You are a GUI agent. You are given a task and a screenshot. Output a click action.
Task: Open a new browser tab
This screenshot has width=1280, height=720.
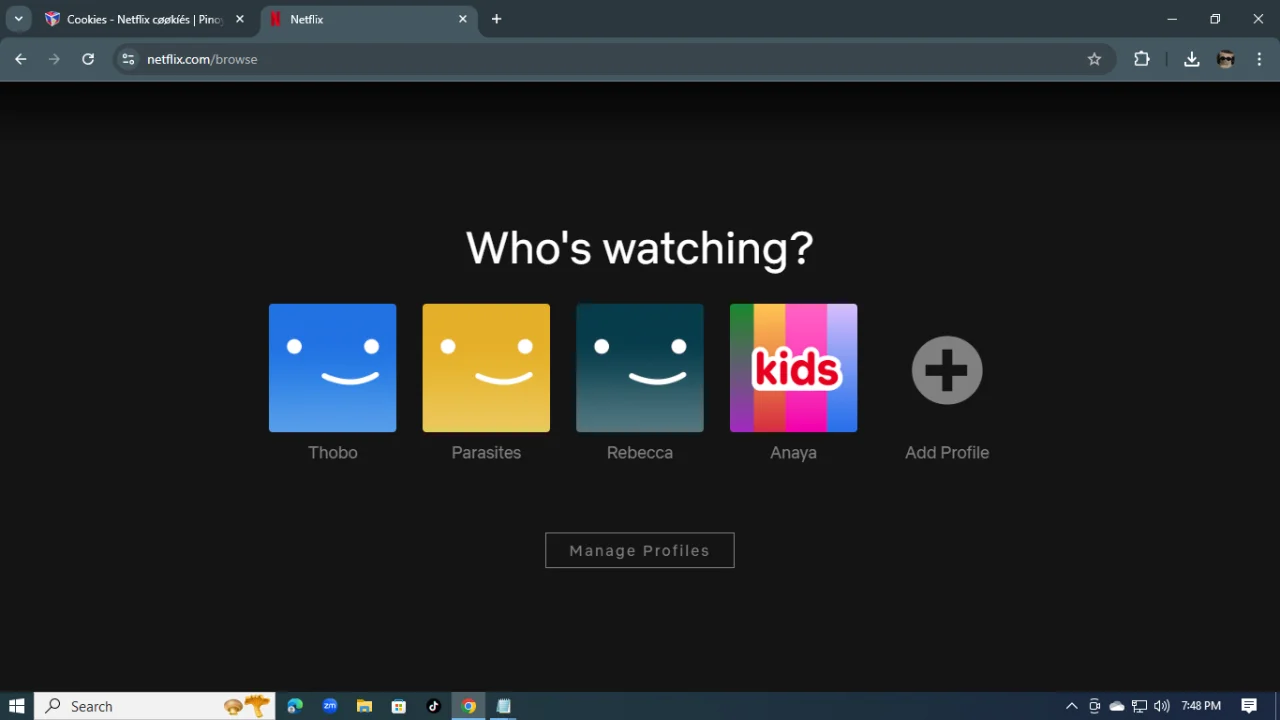497,19
